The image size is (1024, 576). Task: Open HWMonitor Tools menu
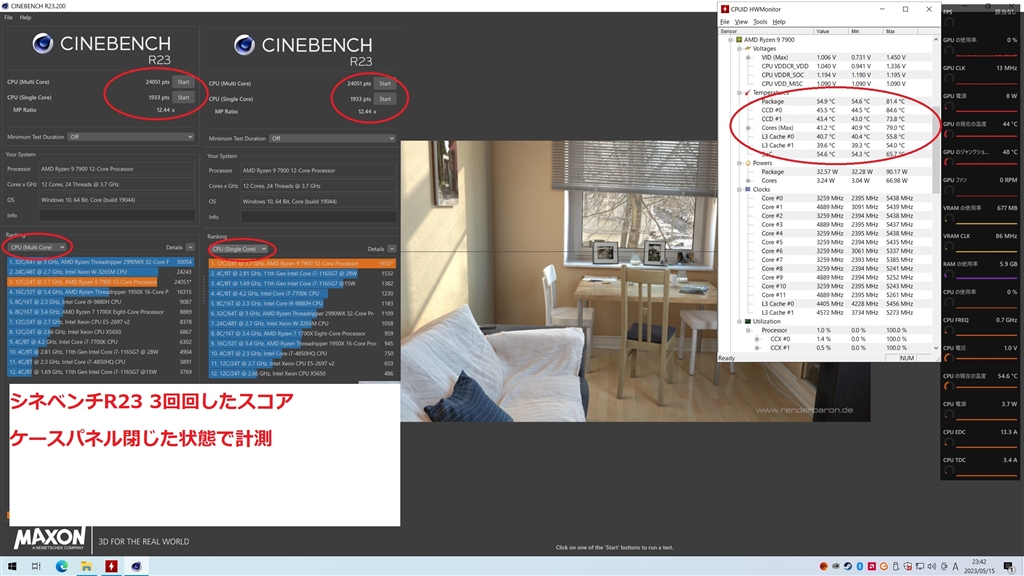coord(760,22)
